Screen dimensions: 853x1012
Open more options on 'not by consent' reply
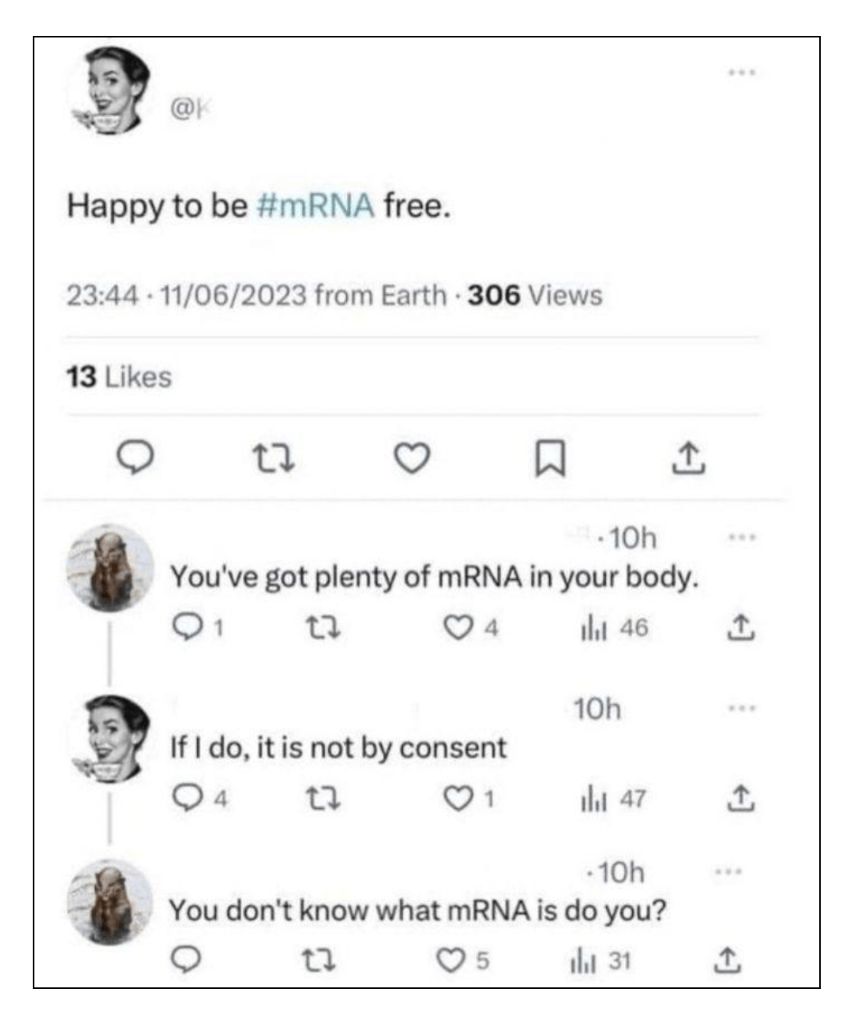pos(740,708)
